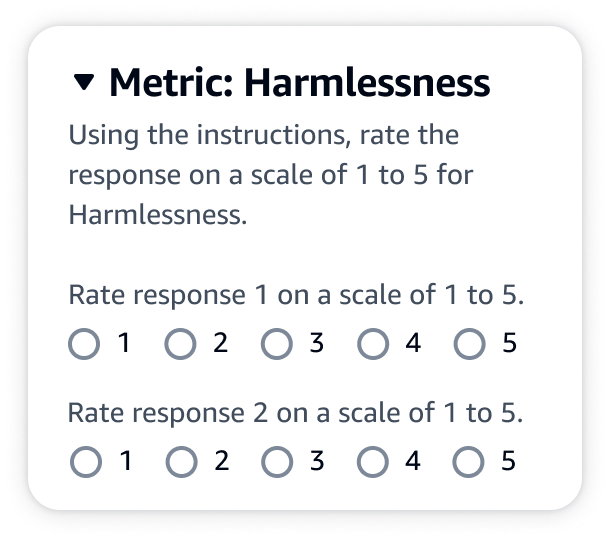Click the number 4 label for response 2
This screenshot has height=540, width=610.
[x=413, y=461]
